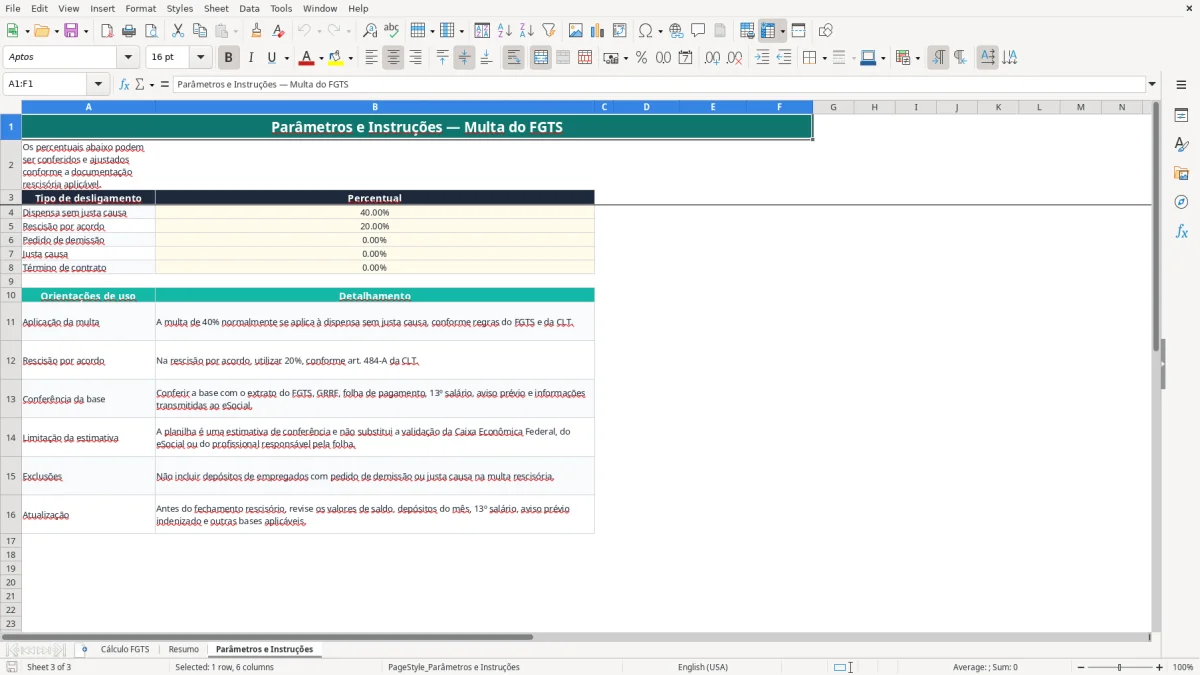1200x675 pixels.
Task: Open the Sheet menu
Action: pyautogui.click(x=216, y=8)
